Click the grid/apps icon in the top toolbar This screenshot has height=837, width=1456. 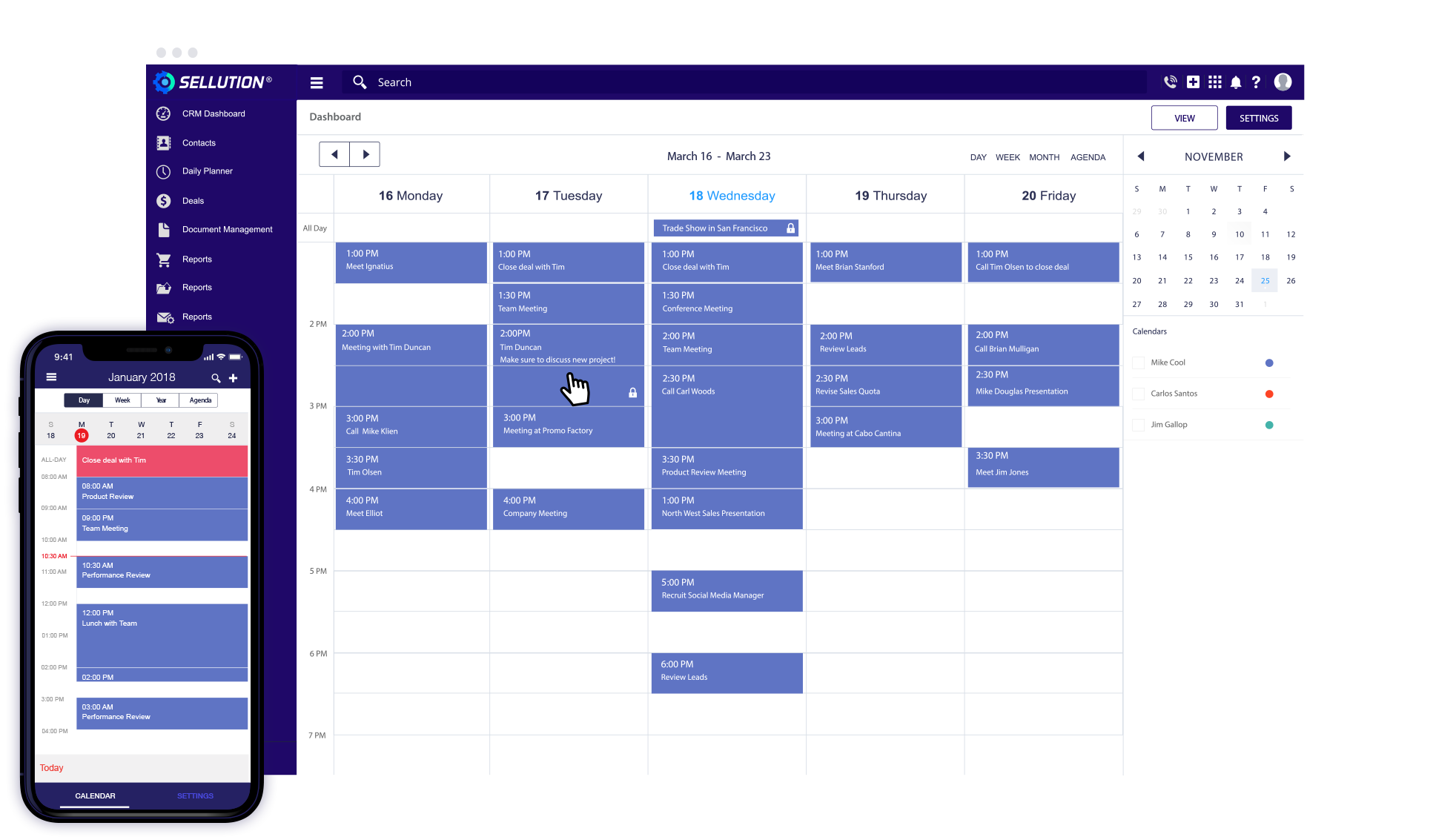click(1215, 82)
